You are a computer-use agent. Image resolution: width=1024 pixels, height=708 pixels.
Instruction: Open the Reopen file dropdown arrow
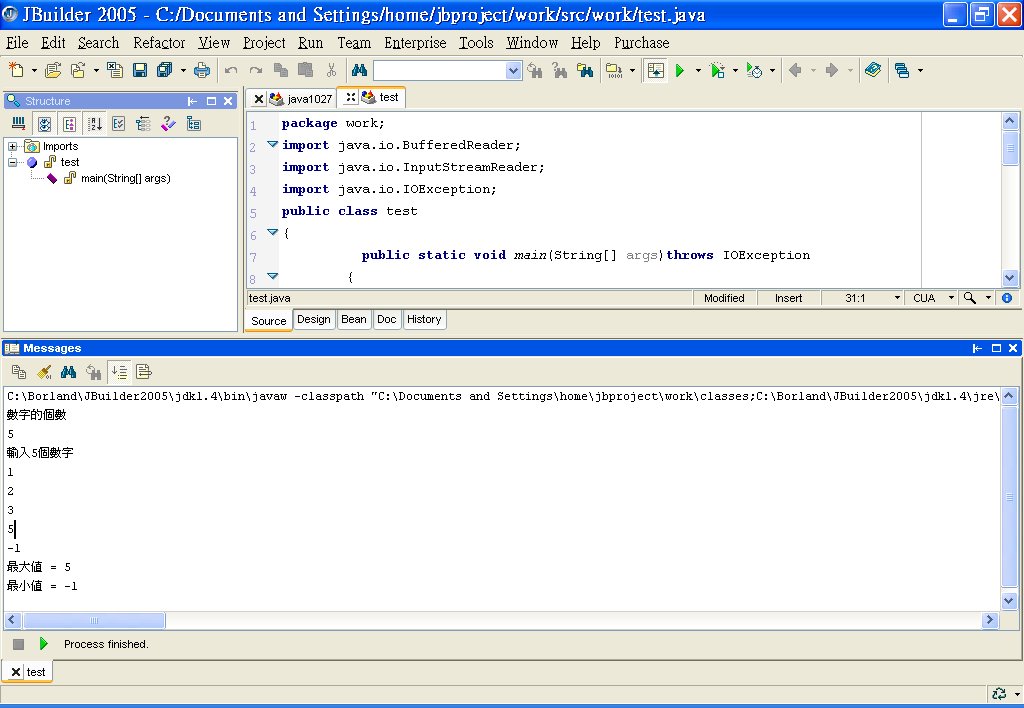pos(96,70)
